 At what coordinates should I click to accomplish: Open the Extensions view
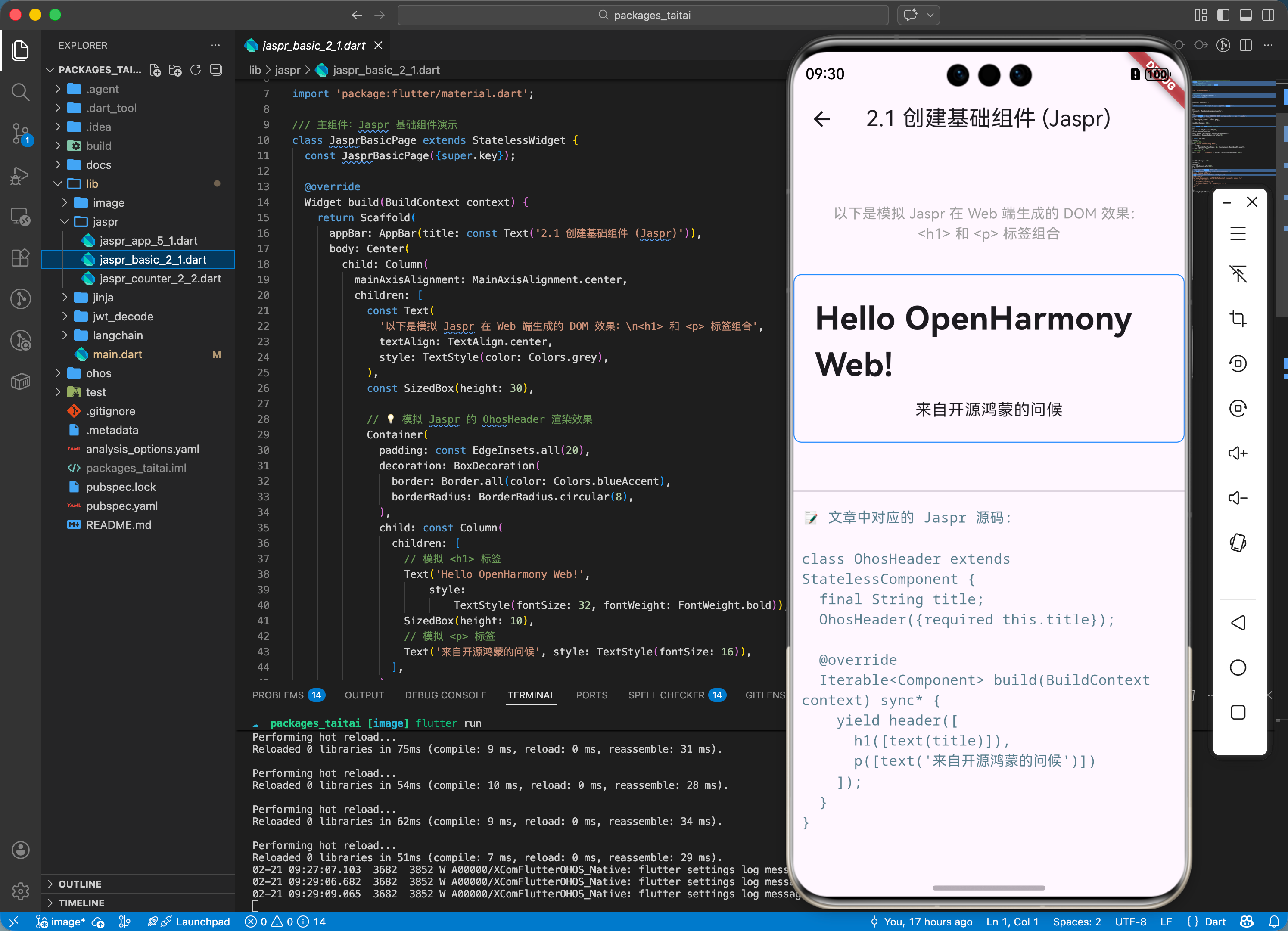click(20, 258)
